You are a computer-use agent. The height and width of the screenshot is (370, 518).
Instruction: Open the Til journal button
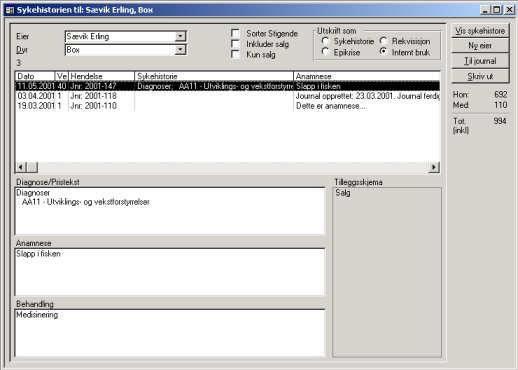[x=480, y=61]
